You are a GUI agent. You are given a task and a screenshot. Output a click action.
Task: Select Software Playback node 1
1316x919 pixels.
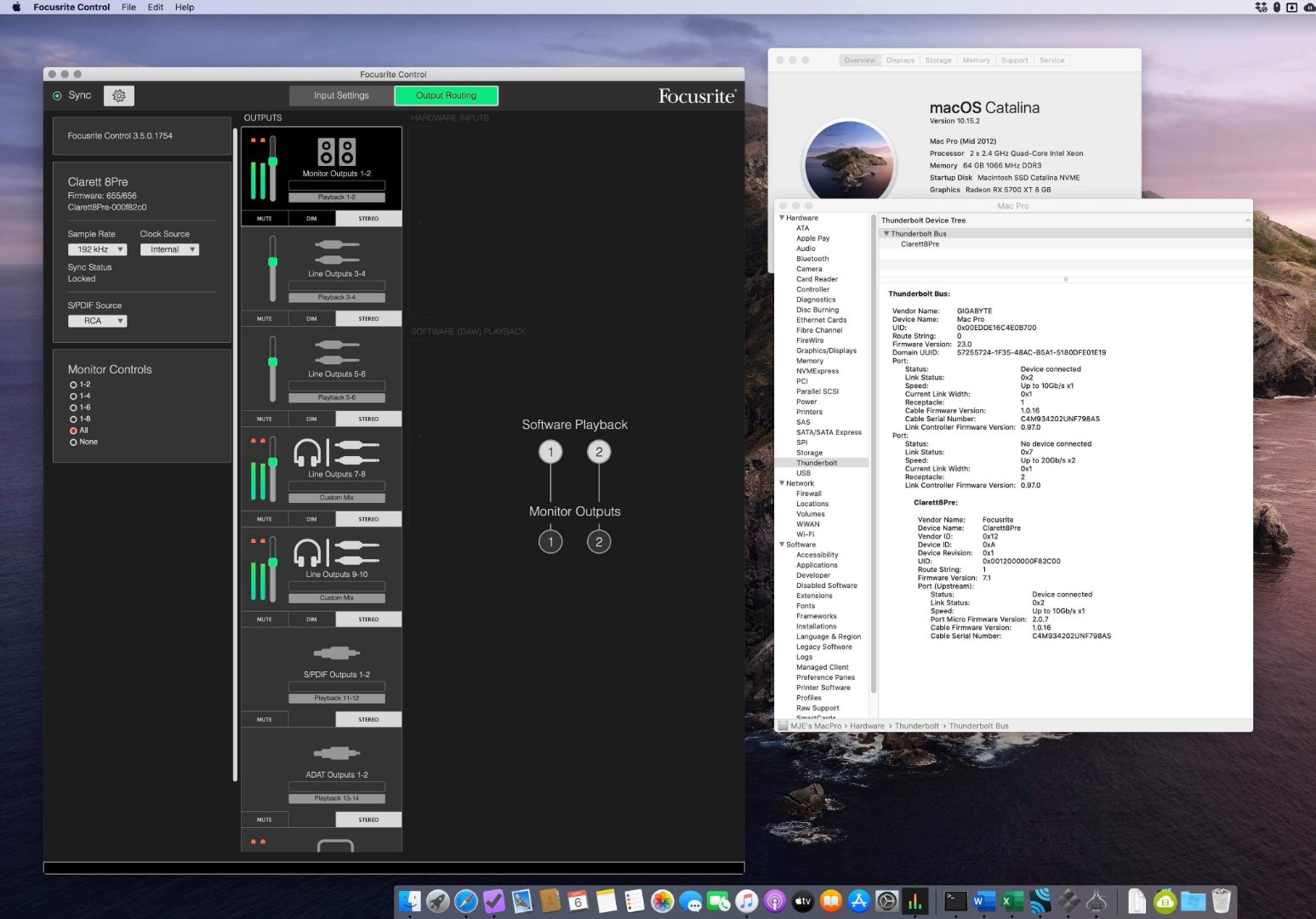coord(550,452)
